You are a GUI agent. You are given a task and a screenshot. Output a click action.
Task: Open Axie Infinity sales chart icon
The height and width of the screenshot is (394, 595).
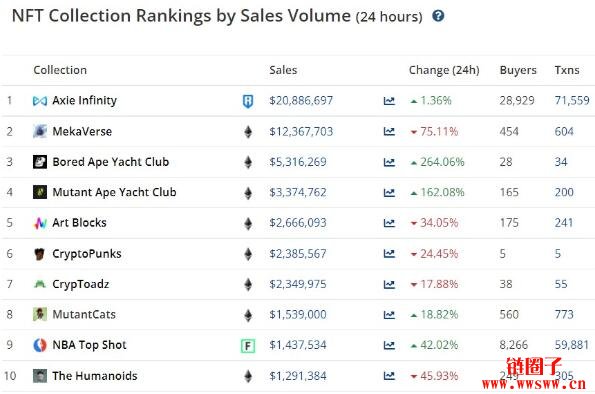pyautogui.click(x=389, y=101)
